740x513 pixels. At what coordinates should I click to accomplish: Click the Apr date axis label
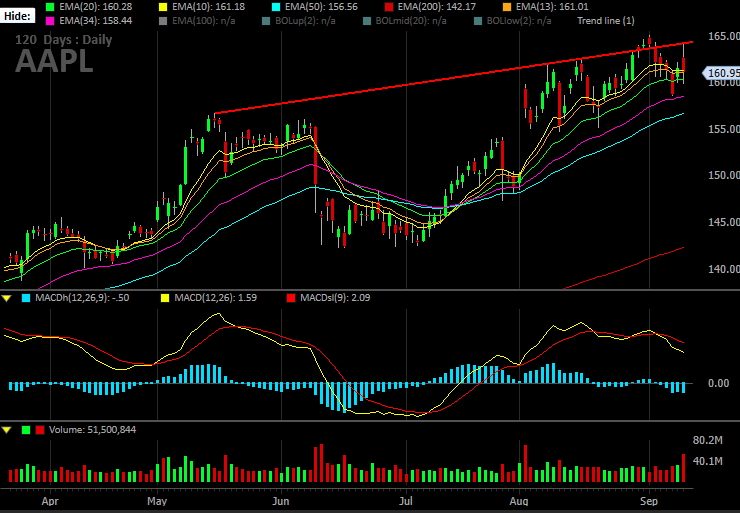50,501
